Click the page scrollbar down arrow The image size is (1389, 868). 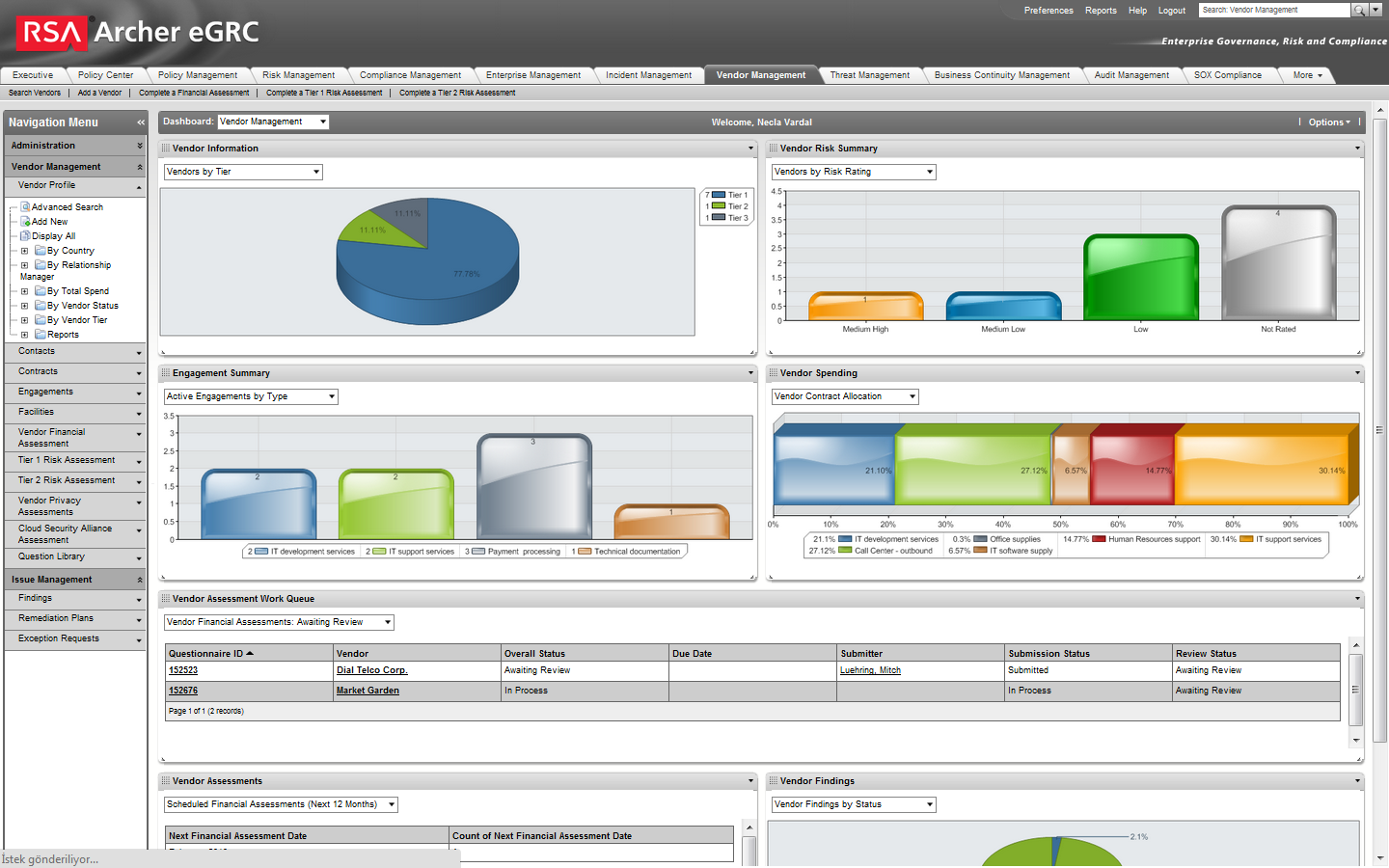click(x=1380, y=858)
